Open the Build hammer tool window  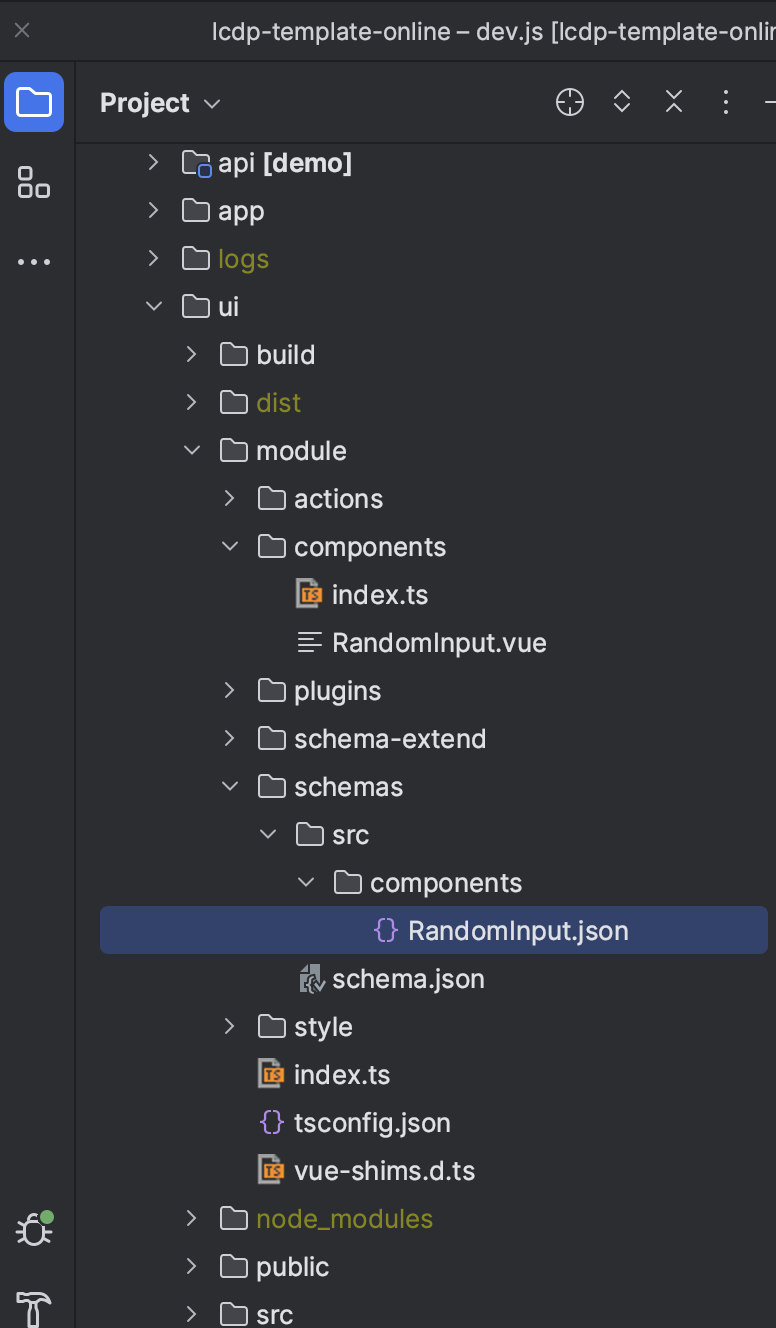tap(34, 1306)
